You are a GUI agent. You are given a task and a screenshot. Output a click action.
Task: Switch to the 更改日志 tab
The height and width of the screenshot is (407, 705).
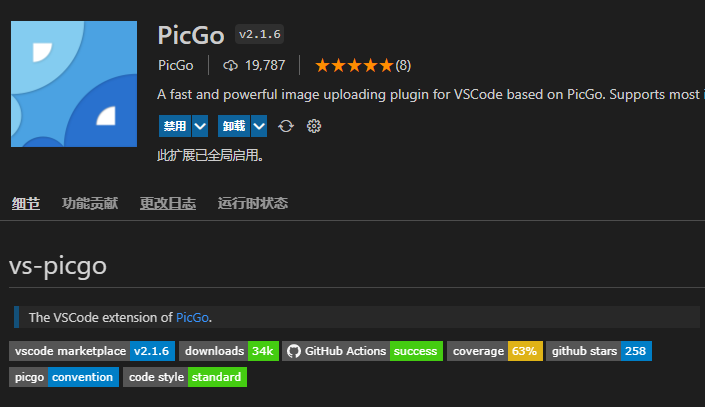click(x=168, y=203)
